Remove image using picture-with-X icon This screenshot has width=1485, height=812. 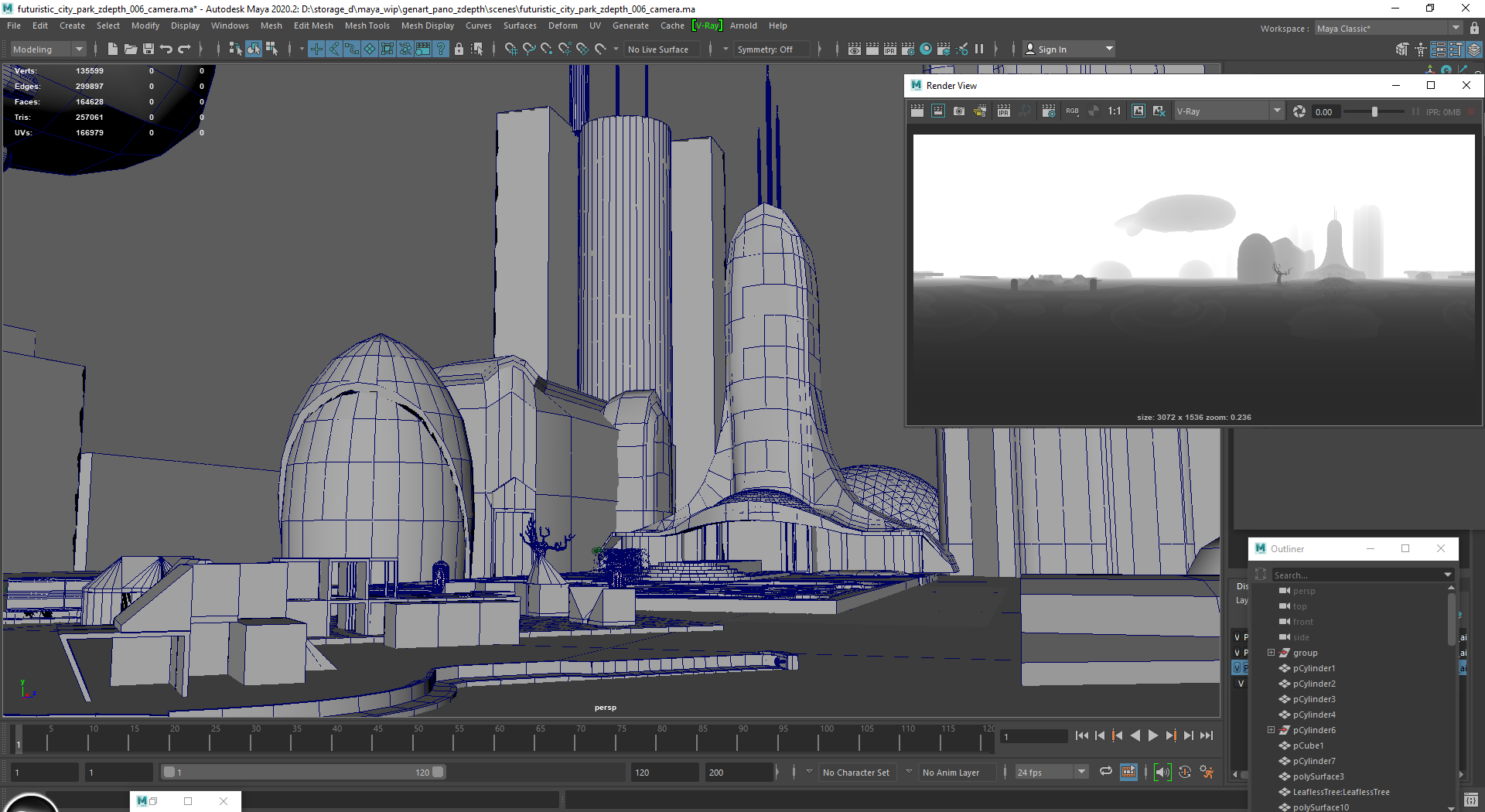coord(1159,111)
